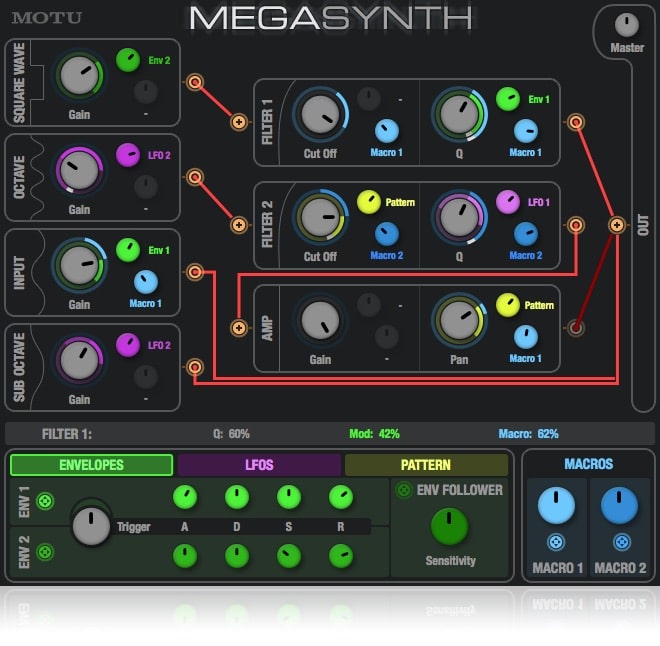This screenshot has width=660, height=646.
Task: Click the Filter 1 Cut Off knob
Action: [320, 114]
